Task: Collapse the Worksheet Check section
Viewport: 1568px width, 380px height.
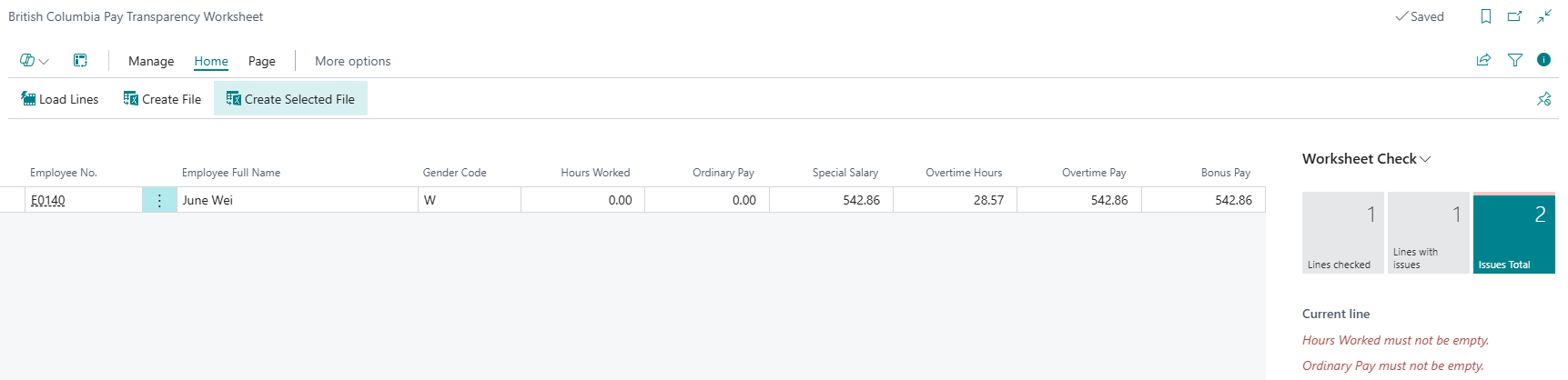Action: point(1366,159)
